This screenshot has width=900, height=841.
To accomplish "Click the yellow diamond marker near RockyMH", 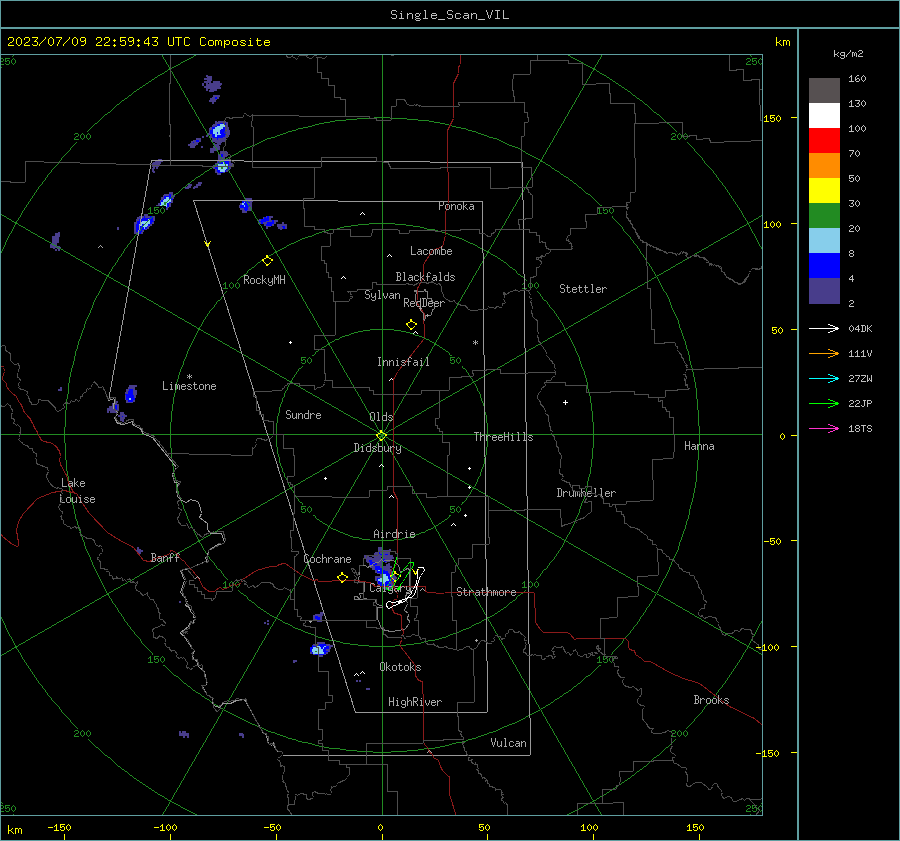I will 267,261.
